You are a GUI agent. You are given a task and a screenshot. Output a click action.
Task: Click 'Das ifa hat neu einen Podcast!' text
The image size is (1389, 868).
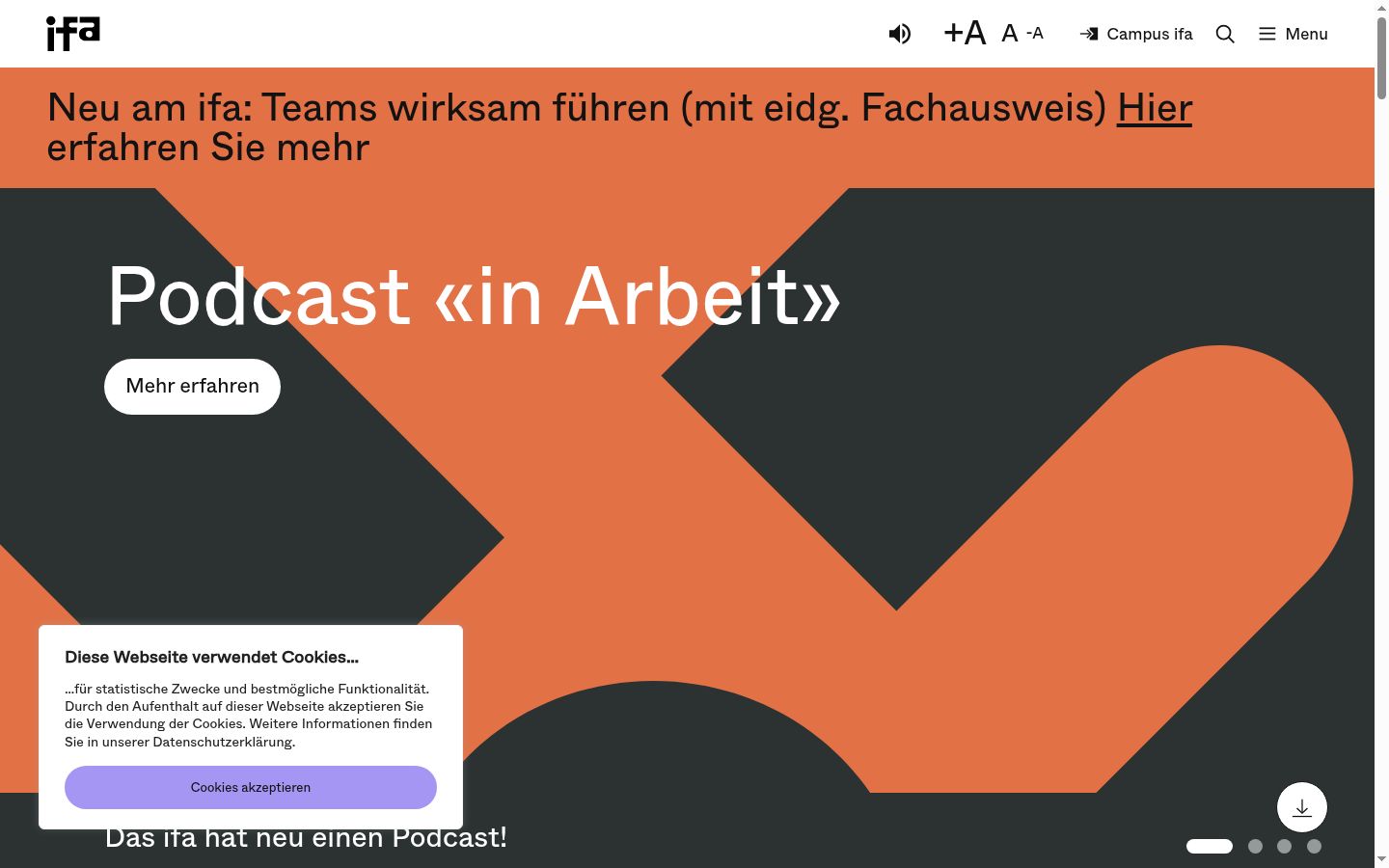point(306,837)
